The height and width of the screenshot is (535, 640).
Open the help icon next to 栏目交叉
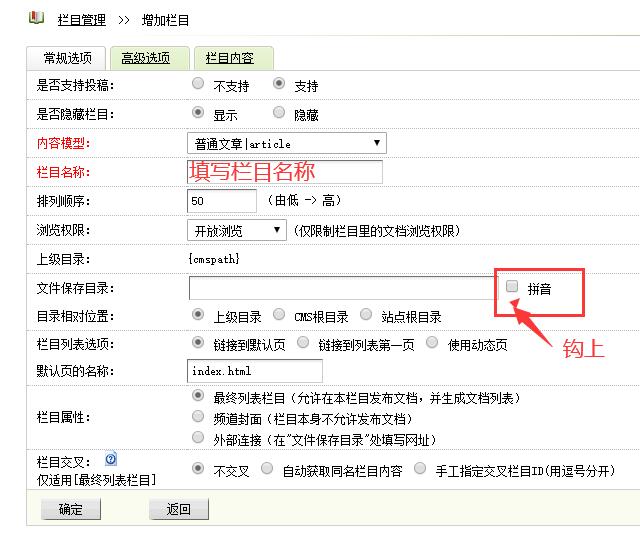tap(111, 459)
